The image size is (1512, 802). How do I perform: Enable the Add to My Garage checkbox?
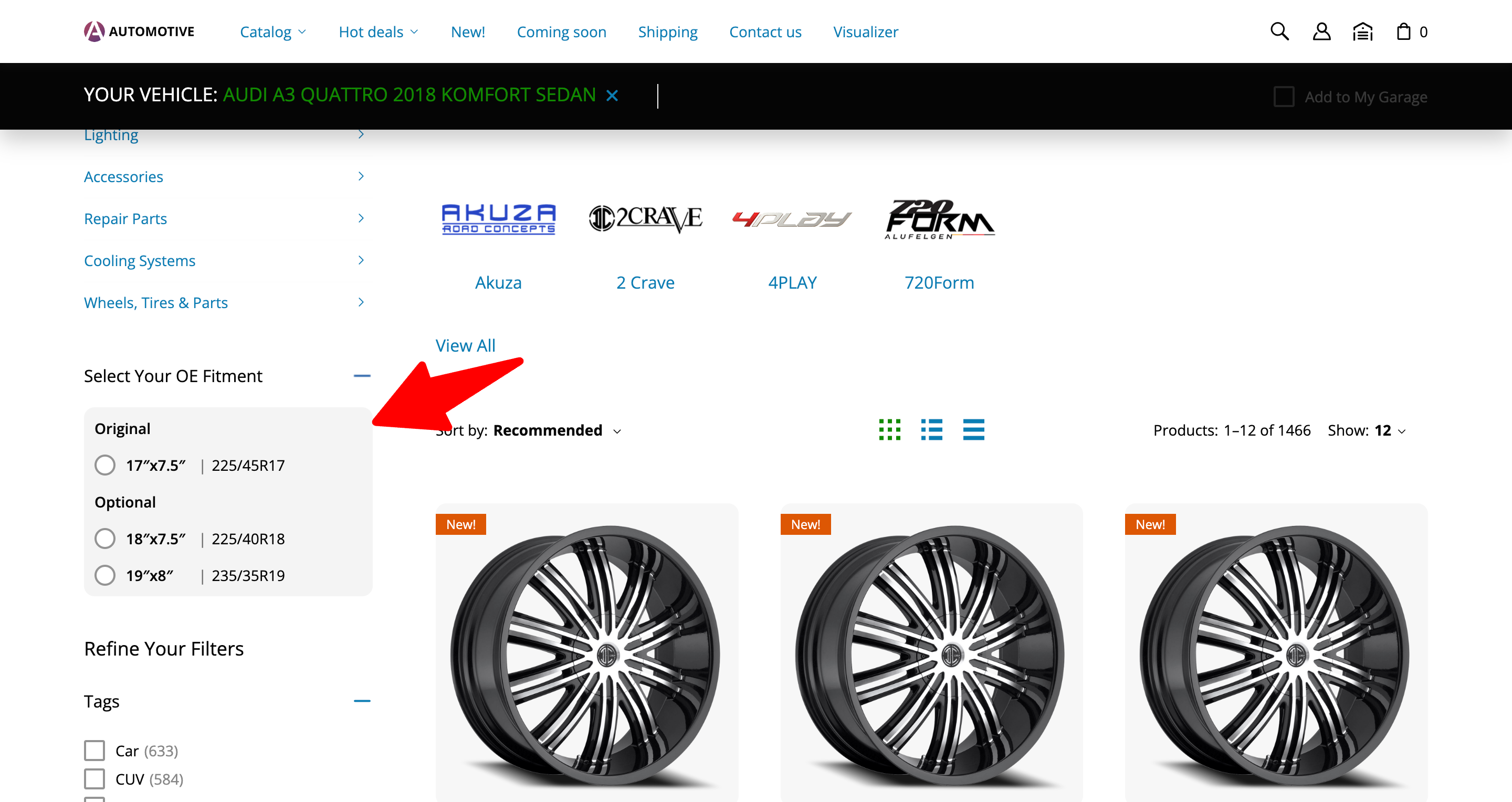[x=1284, y=96]
